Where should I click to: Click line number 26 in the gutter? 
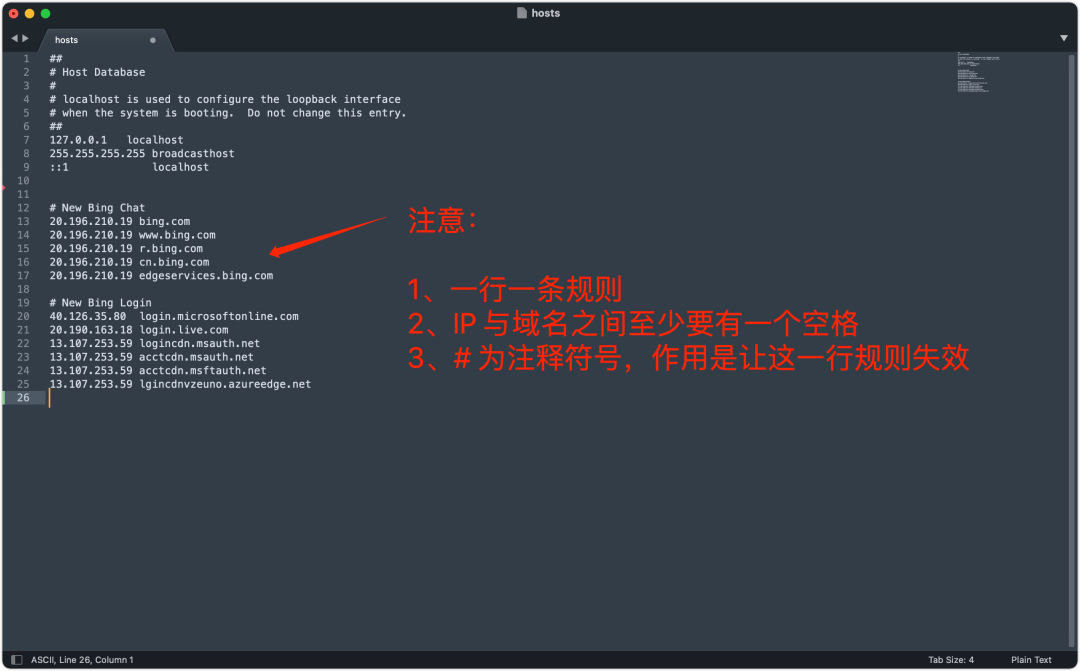pyautogui.click(x=23, y=398)
